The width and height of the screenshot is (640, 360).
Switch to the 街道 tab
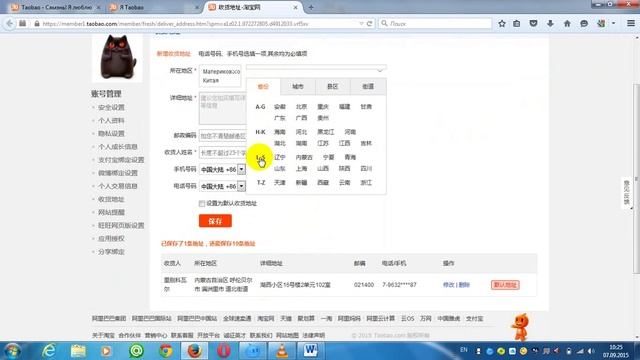(x=368, y=87)
